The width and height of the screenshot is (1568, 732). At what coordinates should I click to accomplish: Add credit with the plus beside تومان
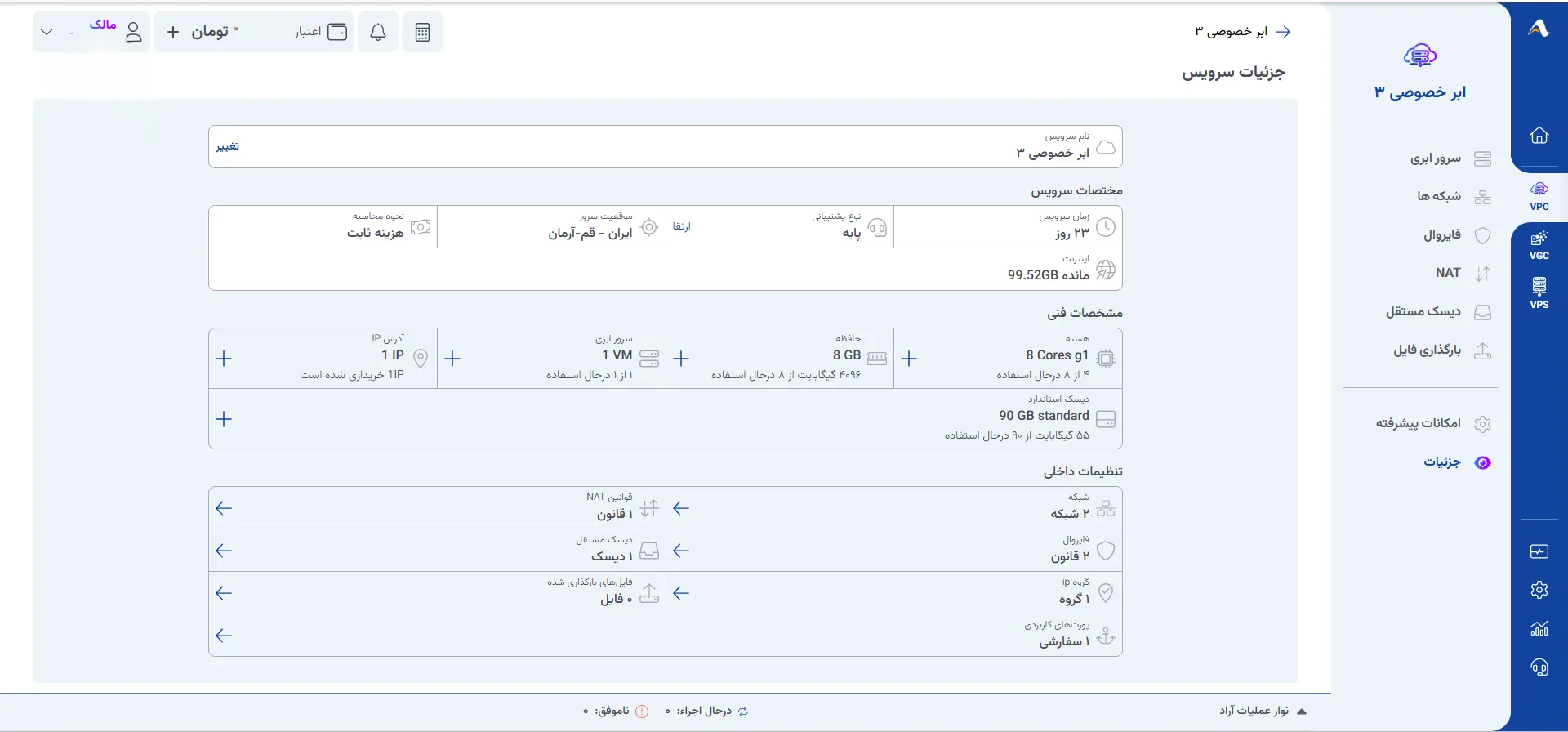click(173, 32)
